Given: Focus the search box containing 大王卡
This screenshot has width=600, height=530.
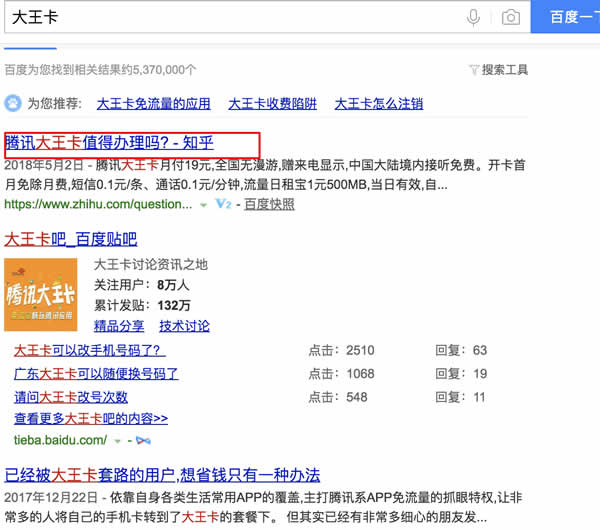Looking at the screenshot, I should [x=230, y=18].
